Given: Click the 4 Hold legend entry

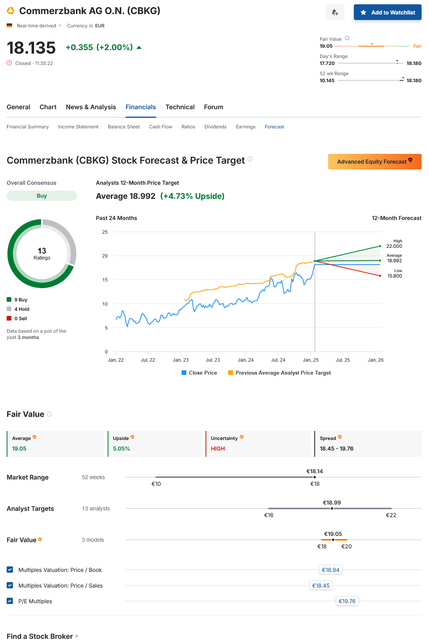Looking at the screenshot, I should pos(18,309).
